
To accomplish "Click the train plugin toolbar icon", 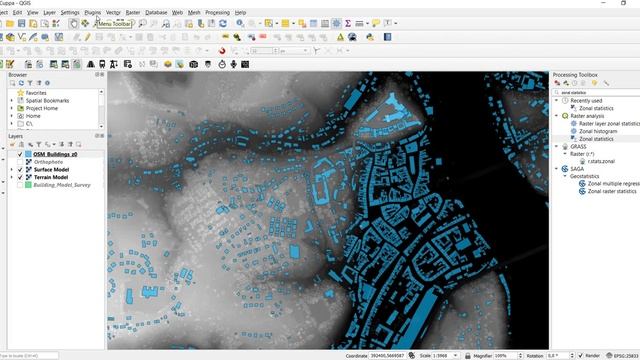I will click(102, 64).
